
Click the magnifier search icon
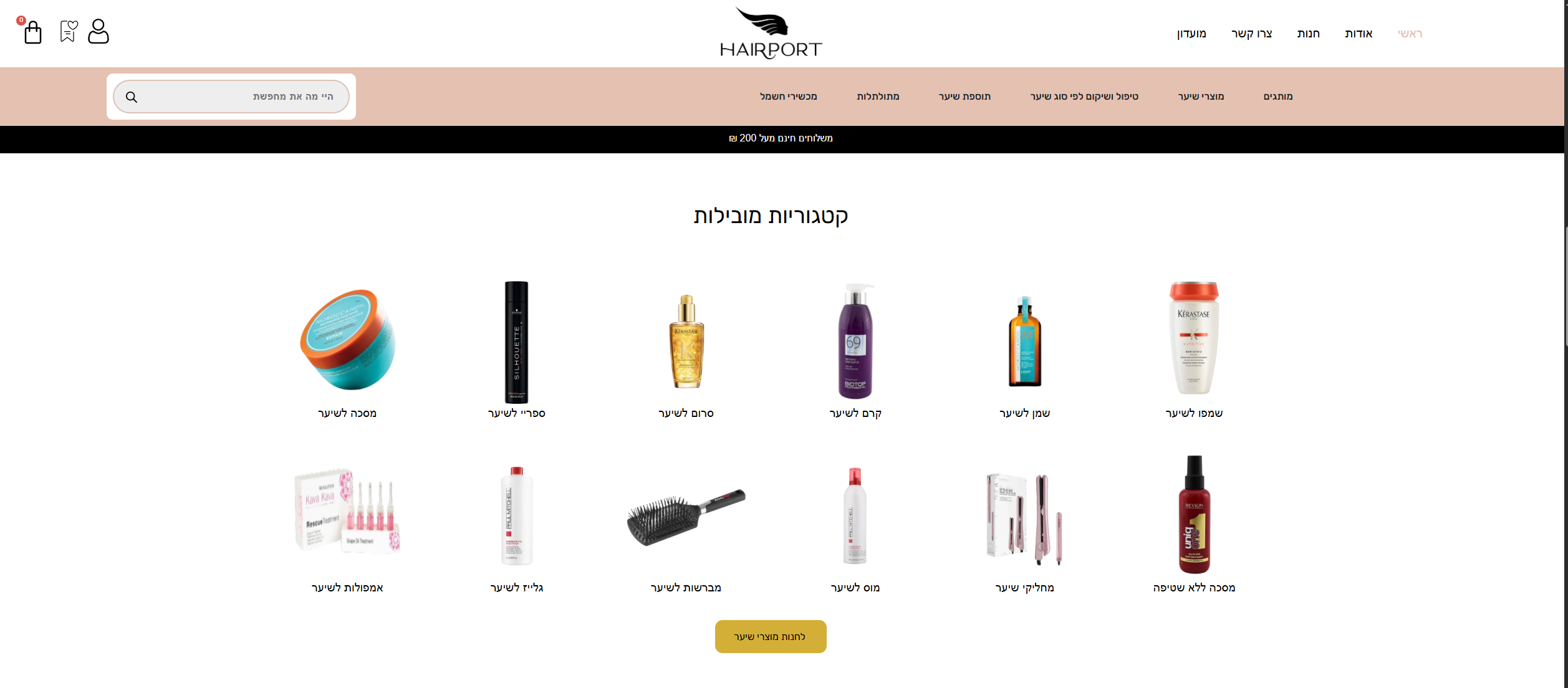click(132, 97)
